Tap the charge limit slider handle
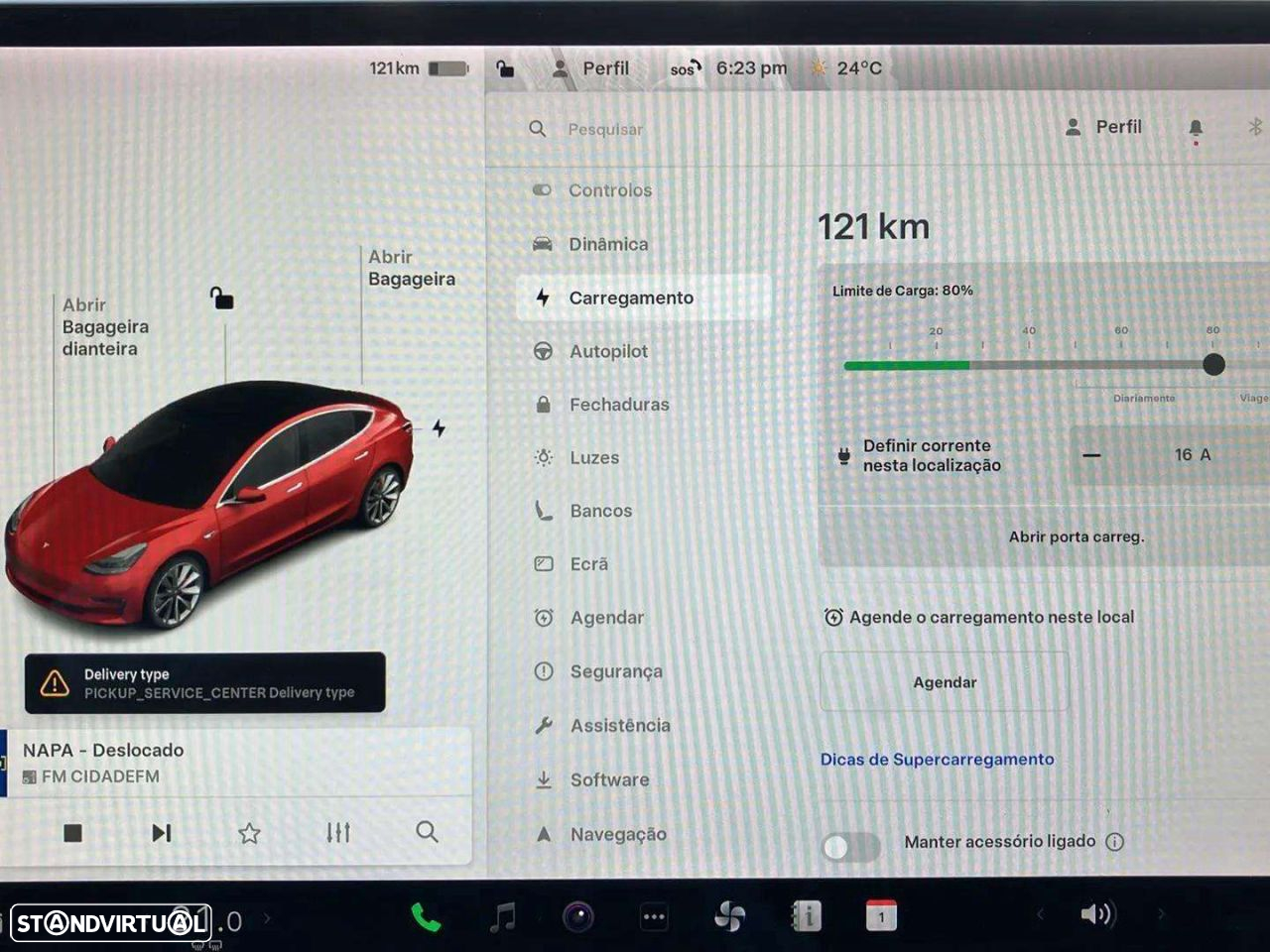The height and width of the screenshot is (952, 1270). coord(1213,365)
